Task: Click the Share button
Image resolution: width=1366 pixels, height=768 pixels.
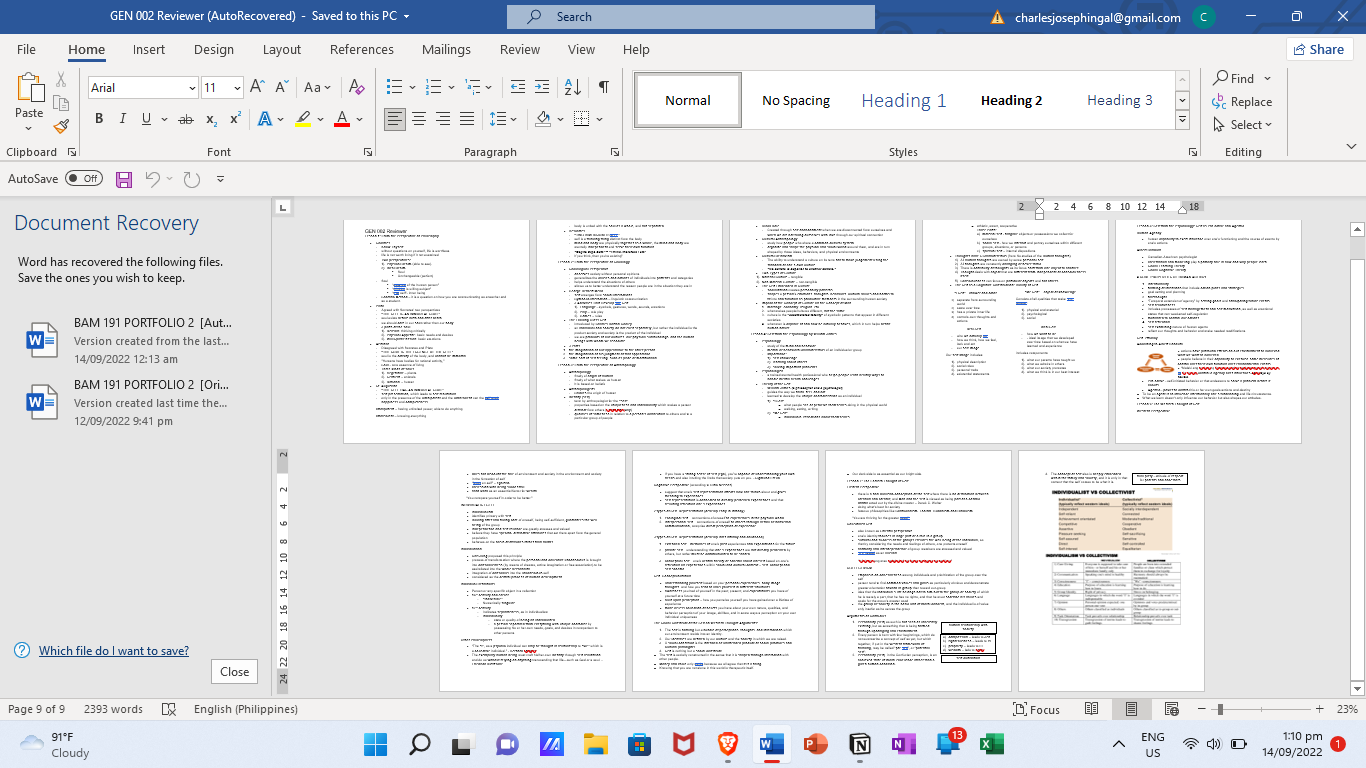Action: [1318, 49]
